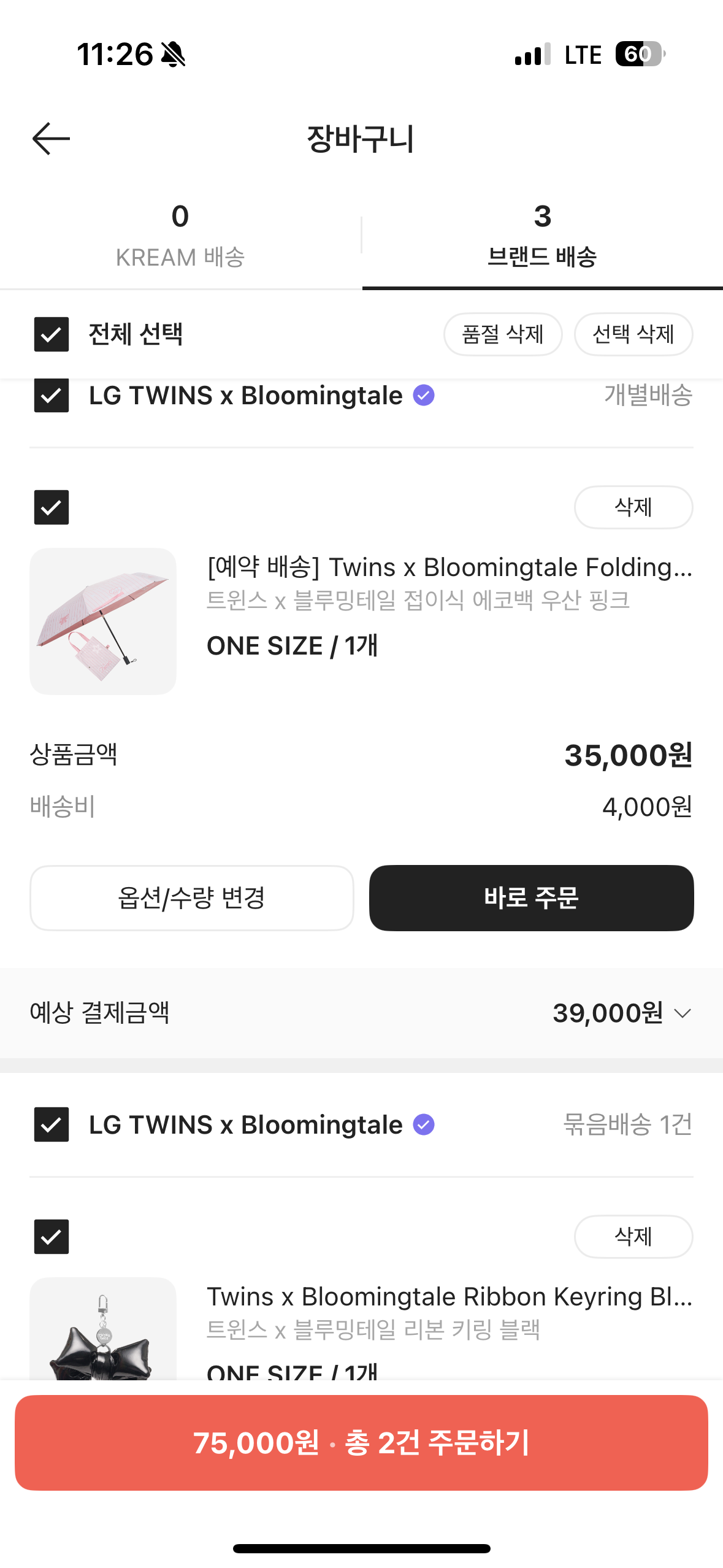
Task: Tap verified badge beside second LG TWINS seller
Action: (x=424, y=1124)
